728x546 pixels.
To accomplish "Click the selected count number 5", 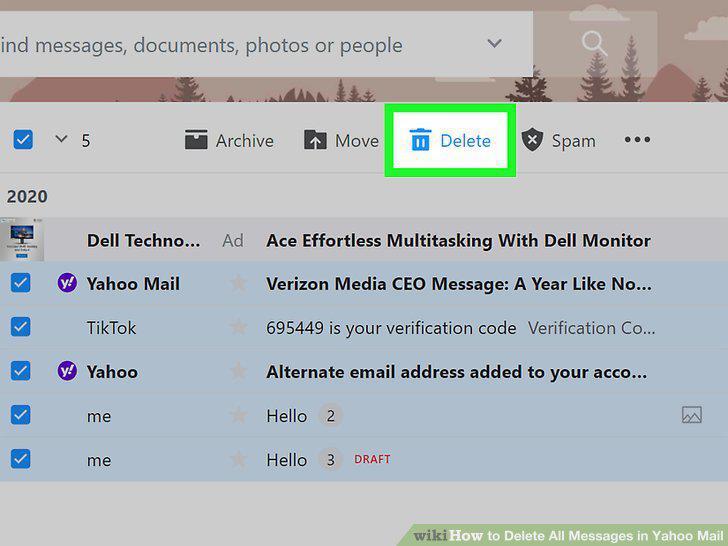I will coord(86,141).
